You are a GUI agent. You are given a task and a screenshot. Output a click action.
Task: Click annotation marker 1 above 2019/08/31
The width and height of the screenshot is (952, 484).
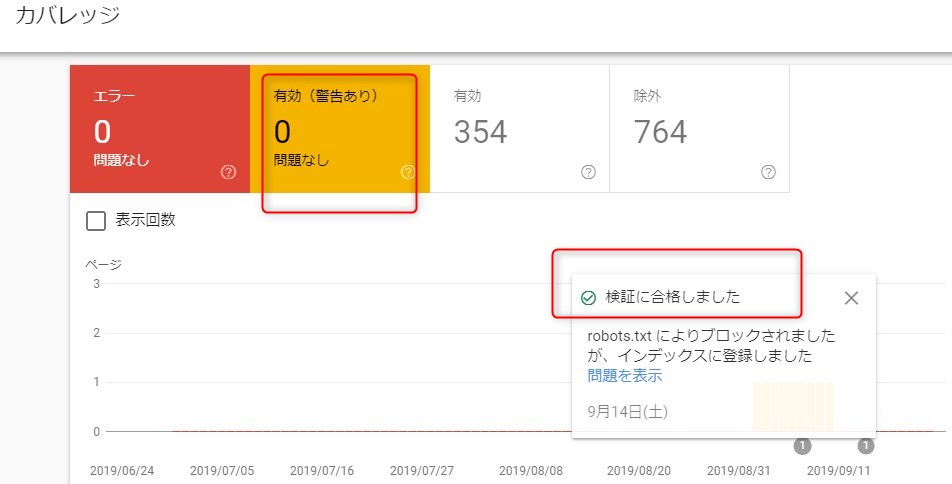pyautogui.click(x=802, y=446)
